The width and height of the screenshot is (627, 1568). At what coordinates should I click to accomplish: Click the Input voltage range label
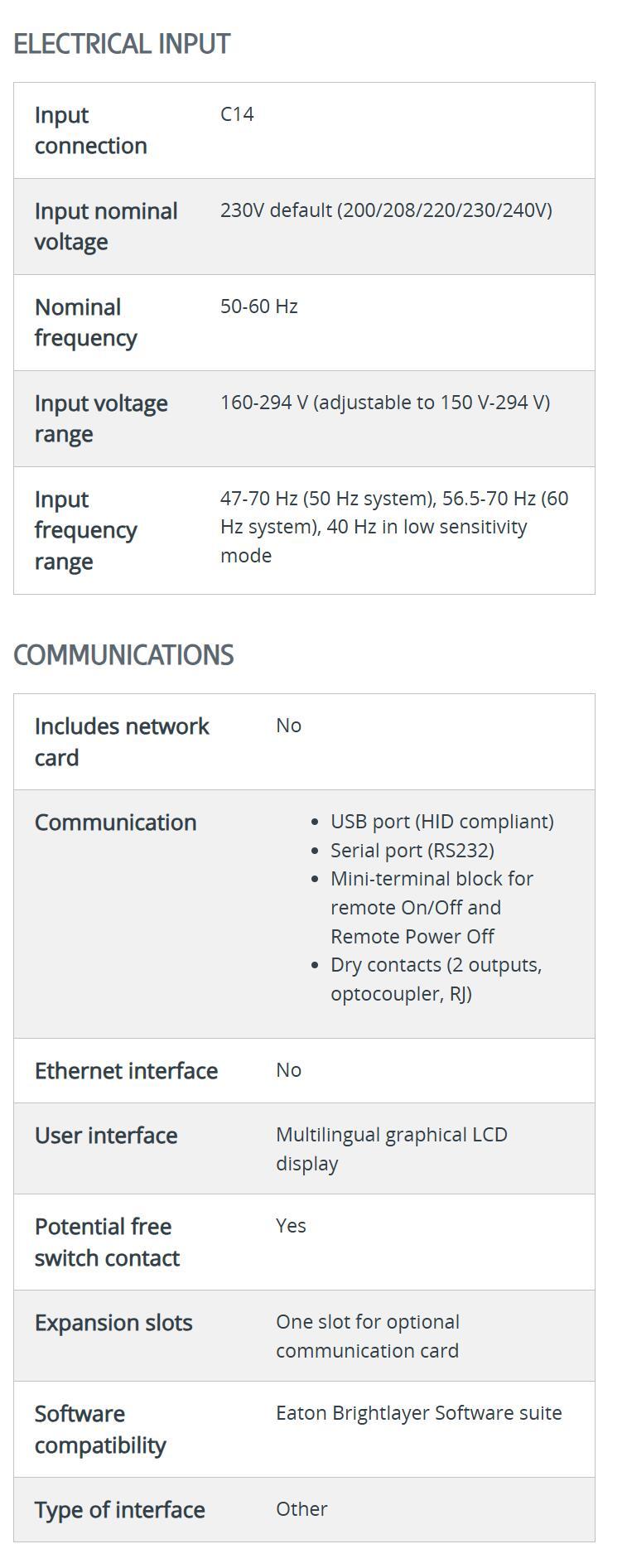click(100, 418)
